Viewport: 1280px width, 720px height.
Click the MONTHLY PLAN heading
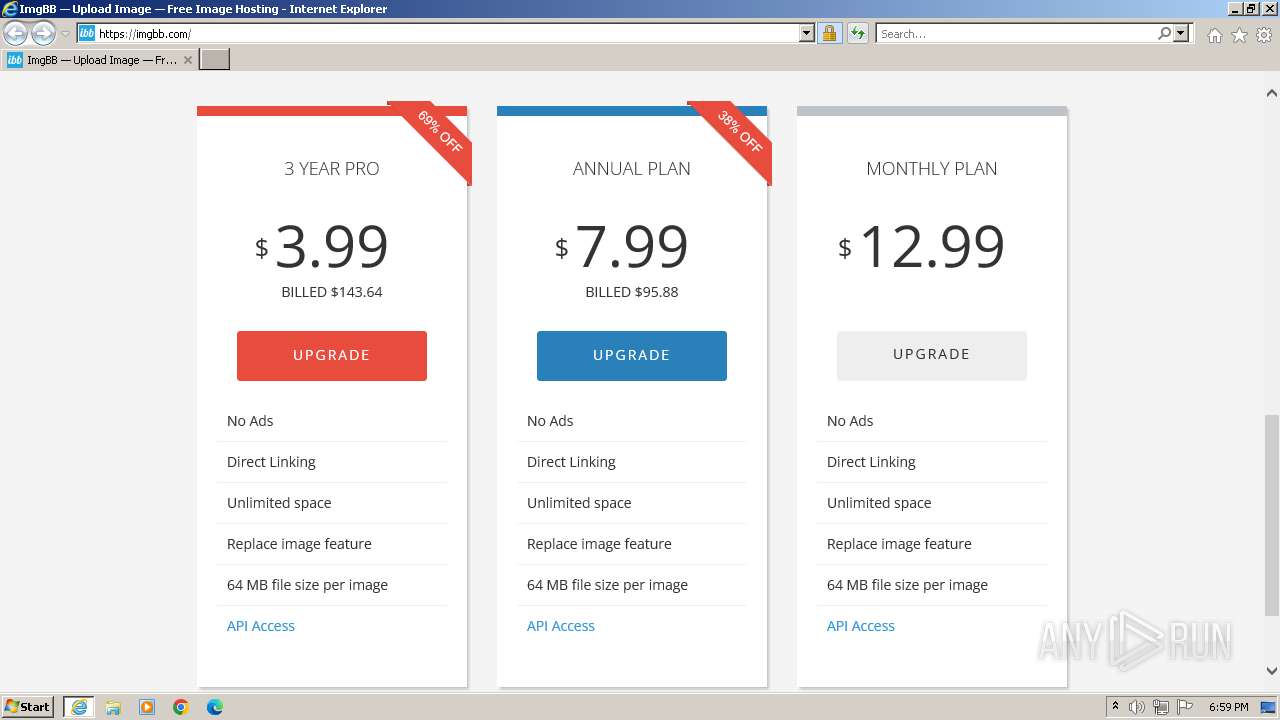(x=932, y=169)
